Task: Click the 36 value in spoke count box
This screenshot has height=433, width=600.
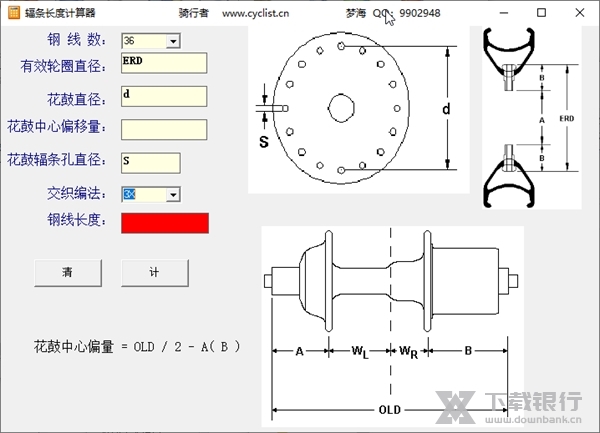Action: (x=144, y=40)
